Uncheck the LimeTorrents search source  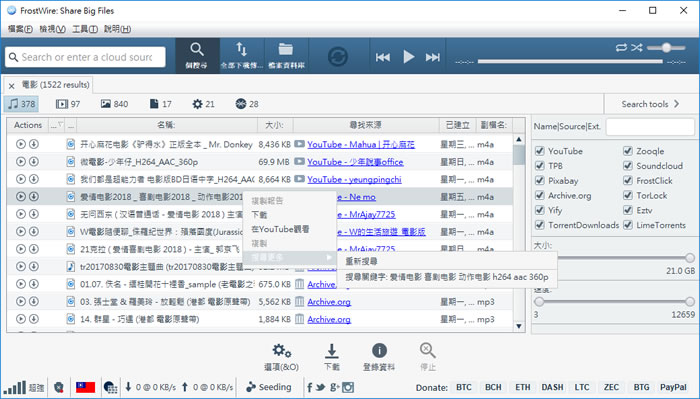[x=628, y=225]
